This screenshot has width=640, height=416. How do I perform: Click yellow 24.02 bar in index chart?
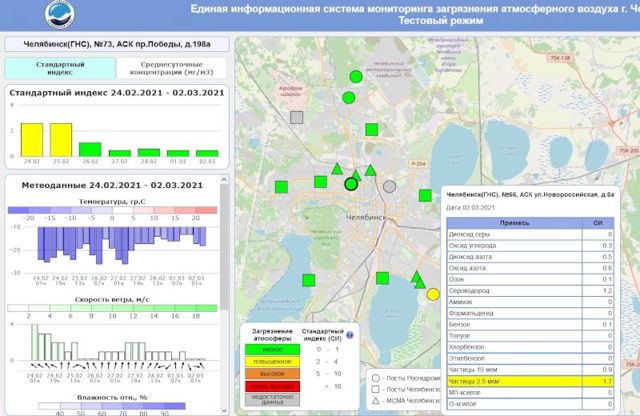click(x=32, y=139)
